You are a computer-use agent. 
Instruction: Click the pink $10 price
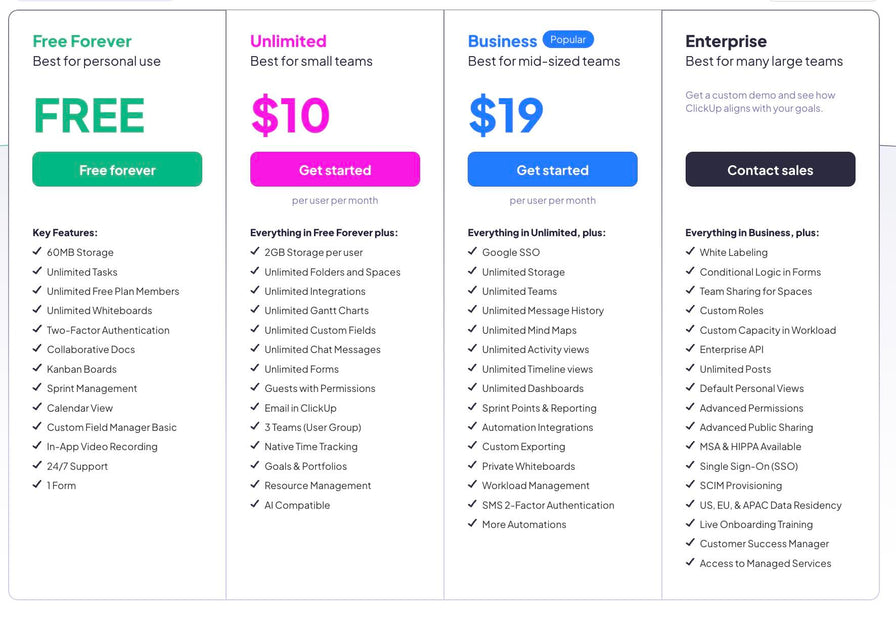click(290, 116)
